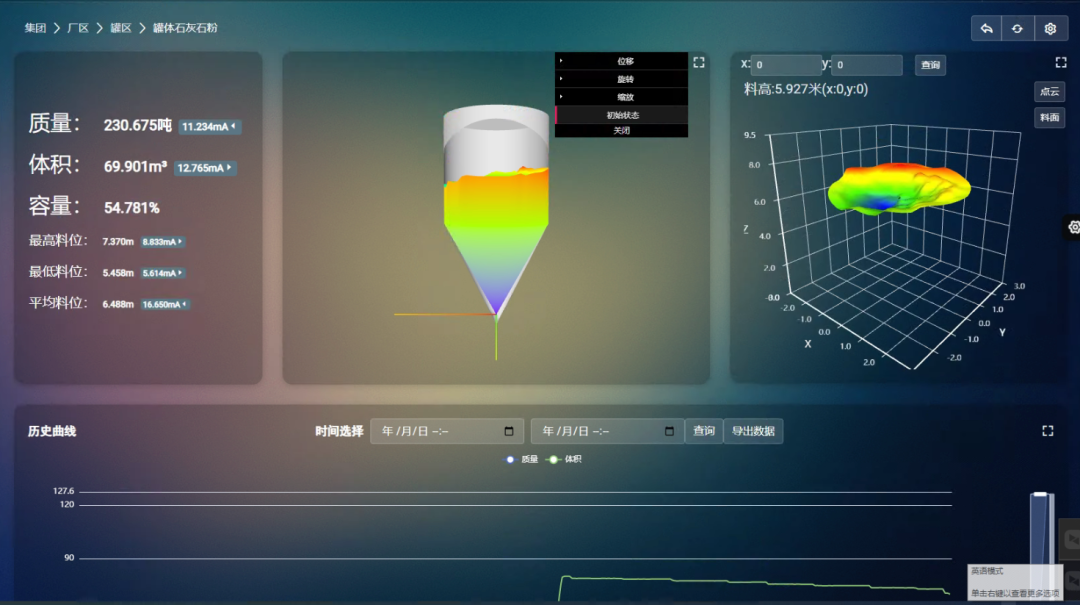Click the x coordinate input field
The height and width of the screenshot is (605, 1080).
[785, 65]
